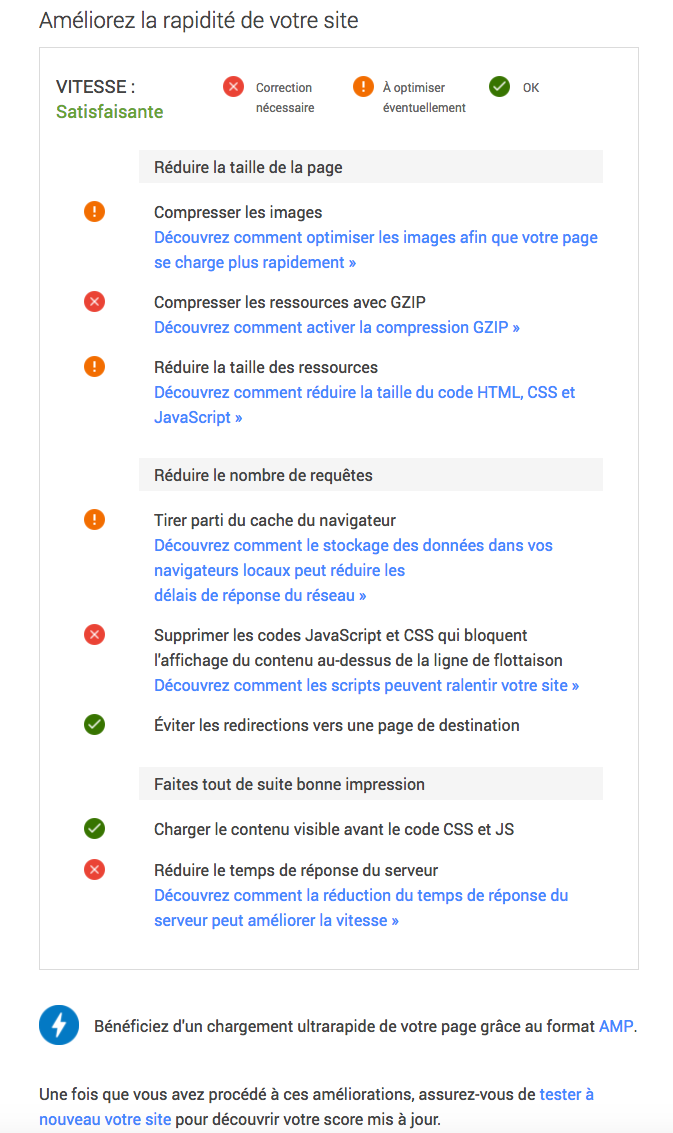This screenshot has width=673, height=1133.
Task: Open link about reducing server response time
Action: tap(360, 895)
